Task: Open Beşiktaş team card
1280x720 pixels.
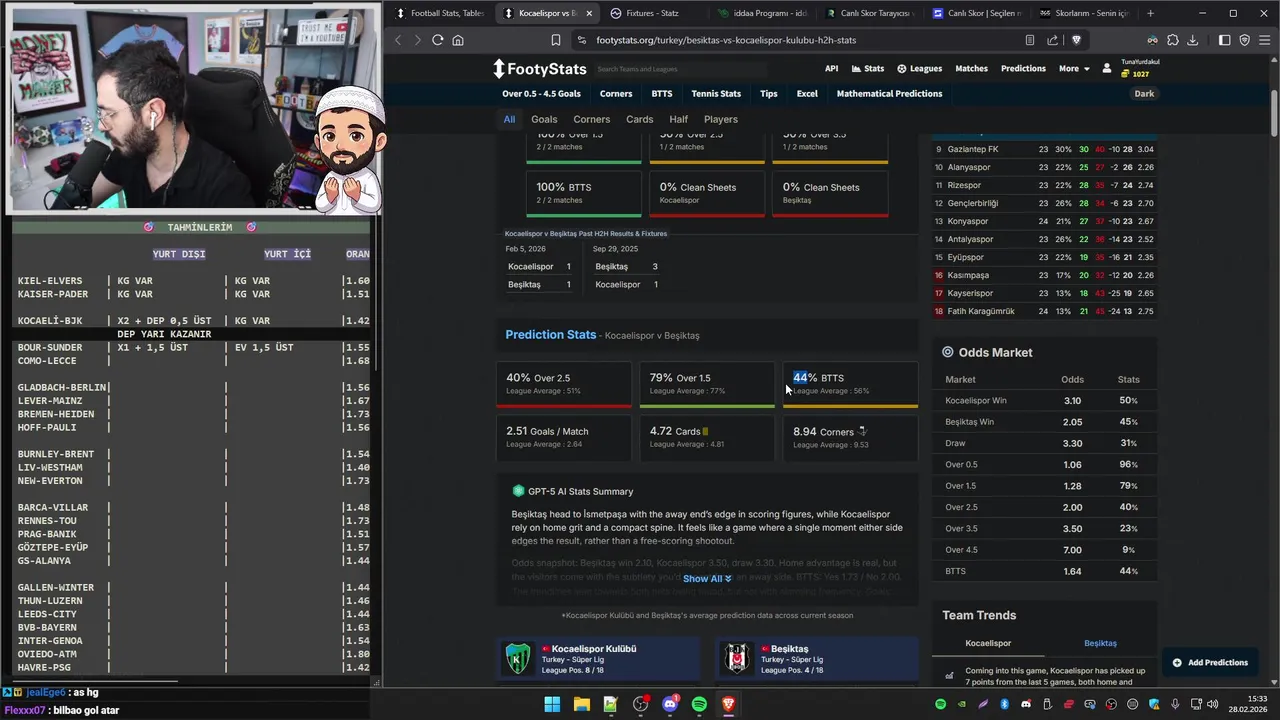Action: pyautogui.click(x=817, y=659)
